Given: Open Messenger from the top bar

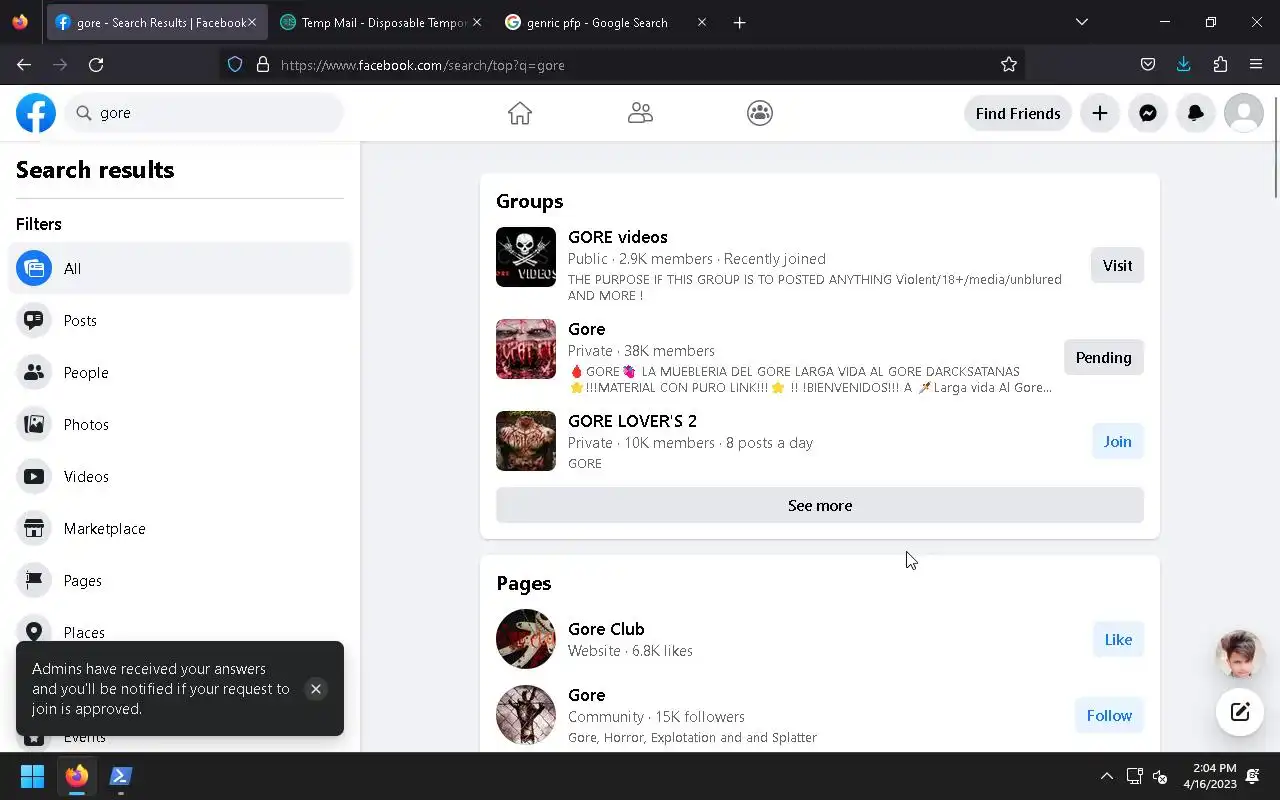Looking at the screenshot, I should [x=1148, y=113].
